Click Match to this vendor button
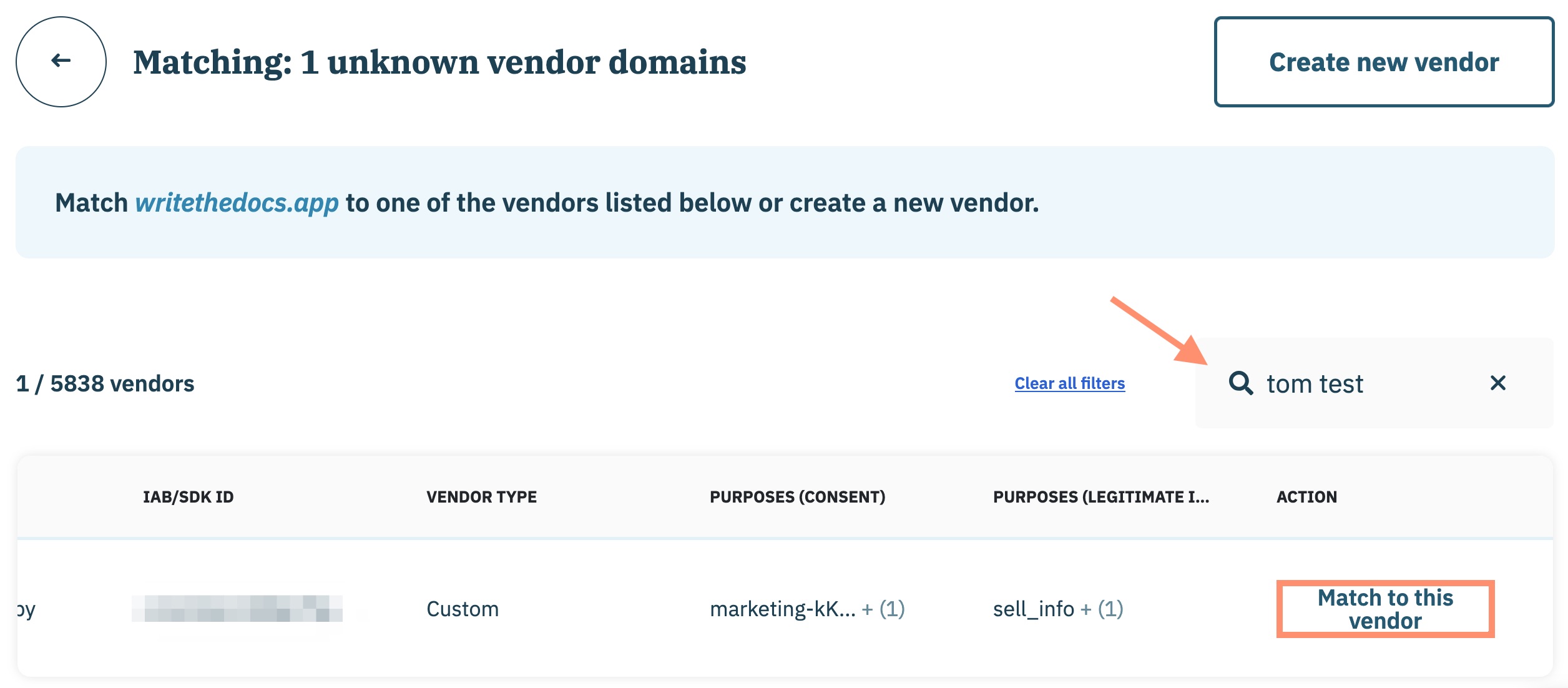The width and height of the screenshot is (1568, 688). click(1385, 609)
